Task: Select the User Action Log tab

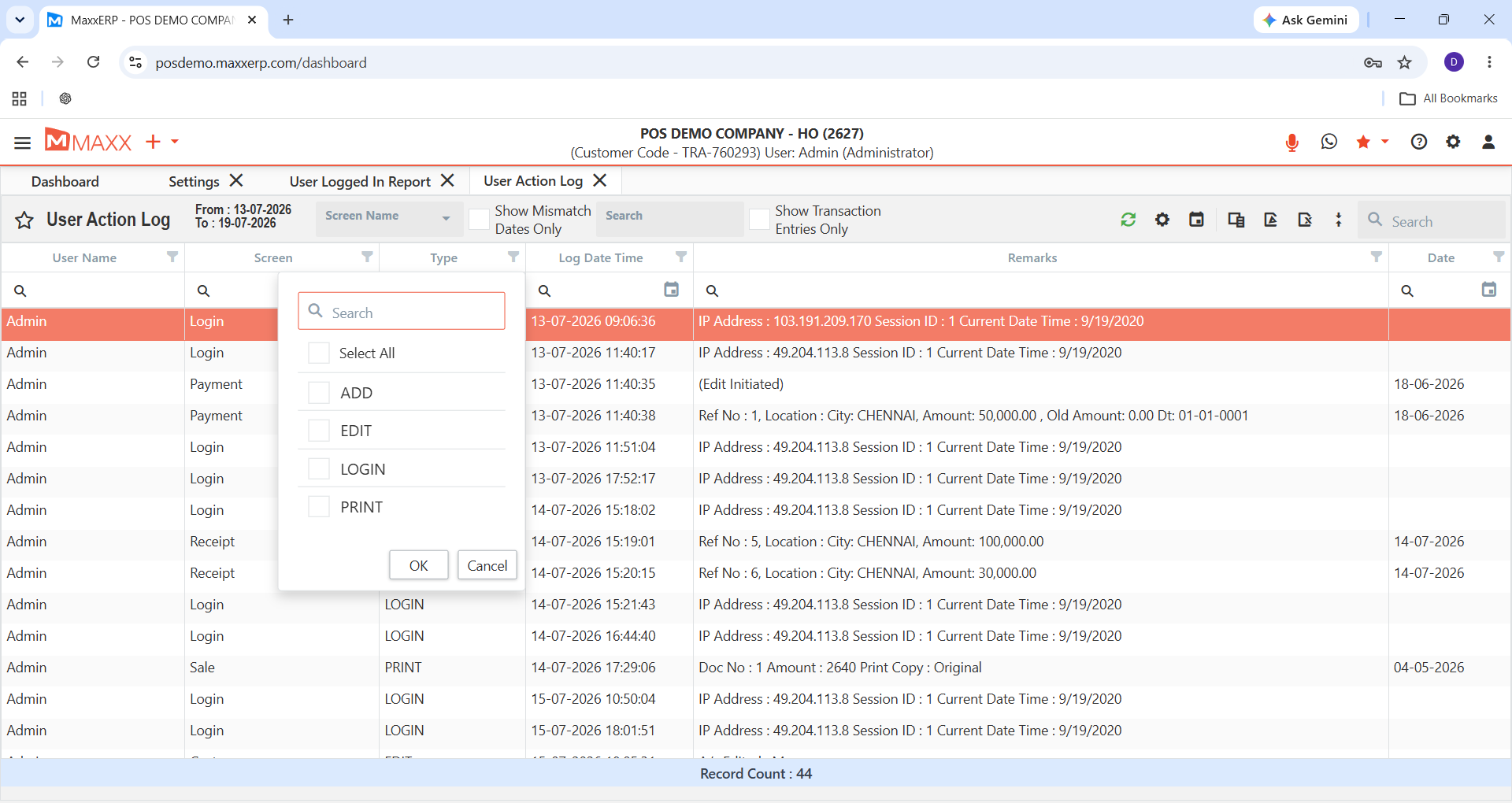Action: tap(533, 181)
